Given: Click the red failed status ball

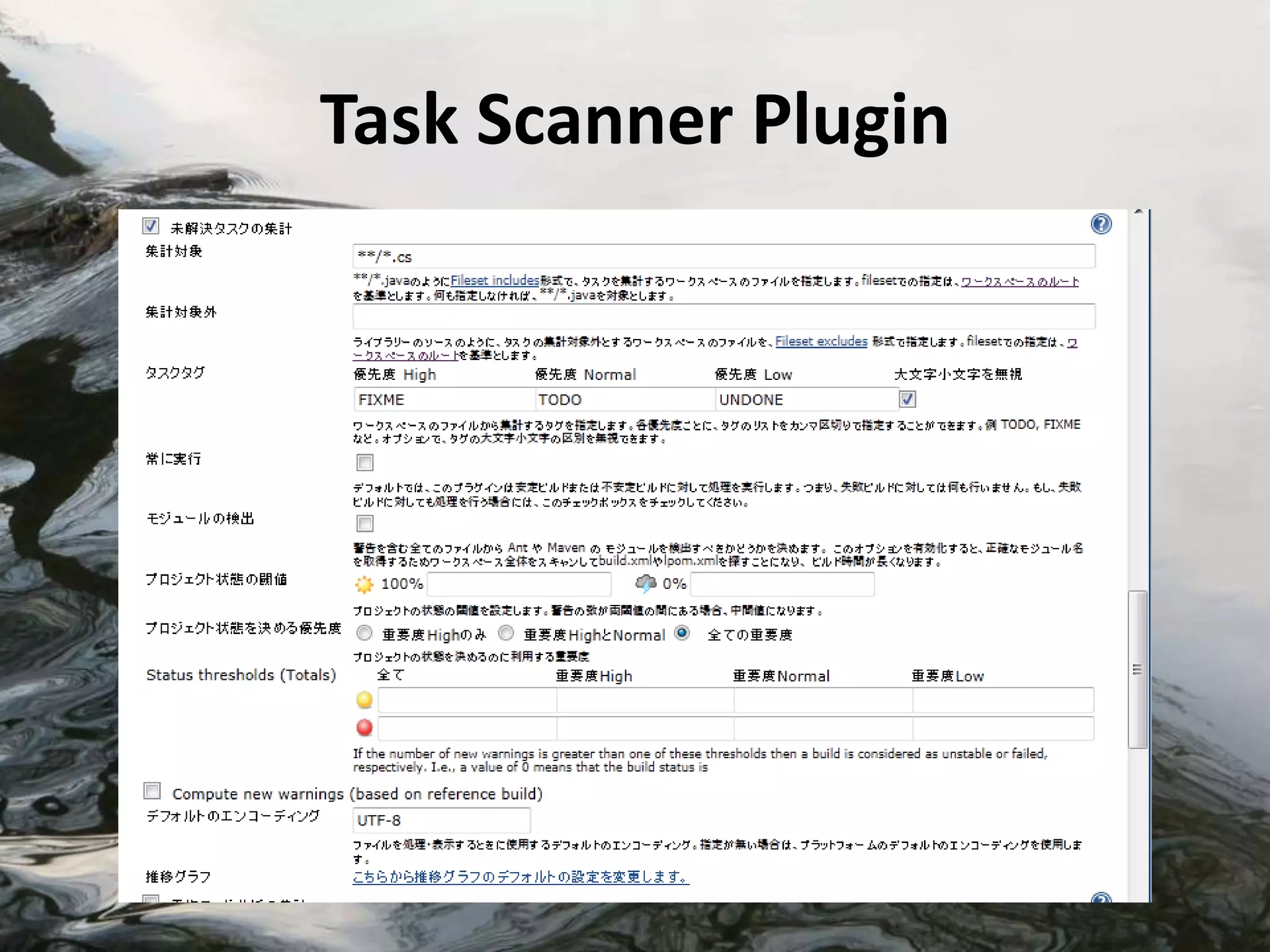Looking at the screenshot, I should [365, 728].
